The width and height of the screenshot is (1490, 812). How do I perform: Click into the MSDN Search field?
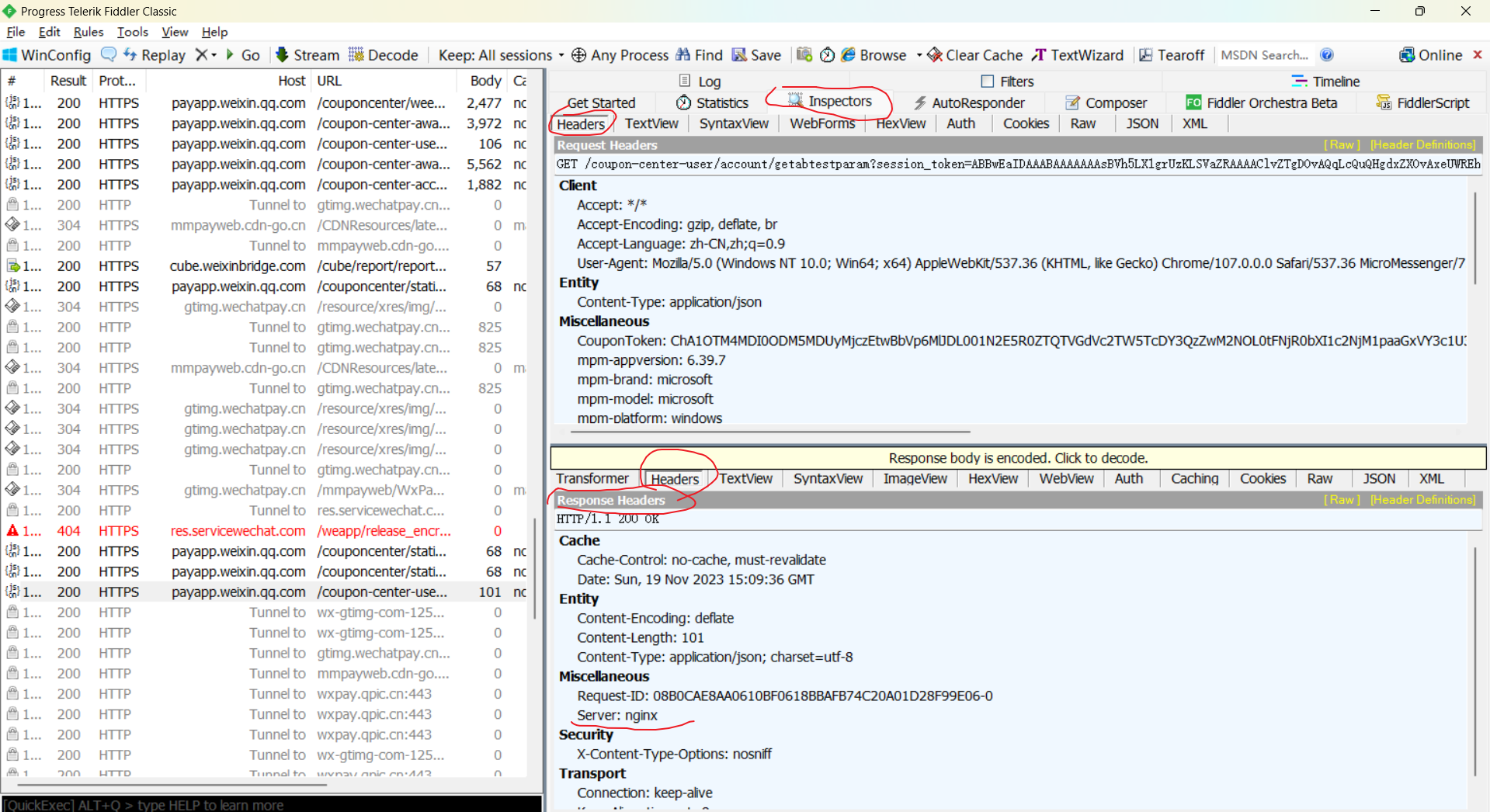[x=1264, y=55]
